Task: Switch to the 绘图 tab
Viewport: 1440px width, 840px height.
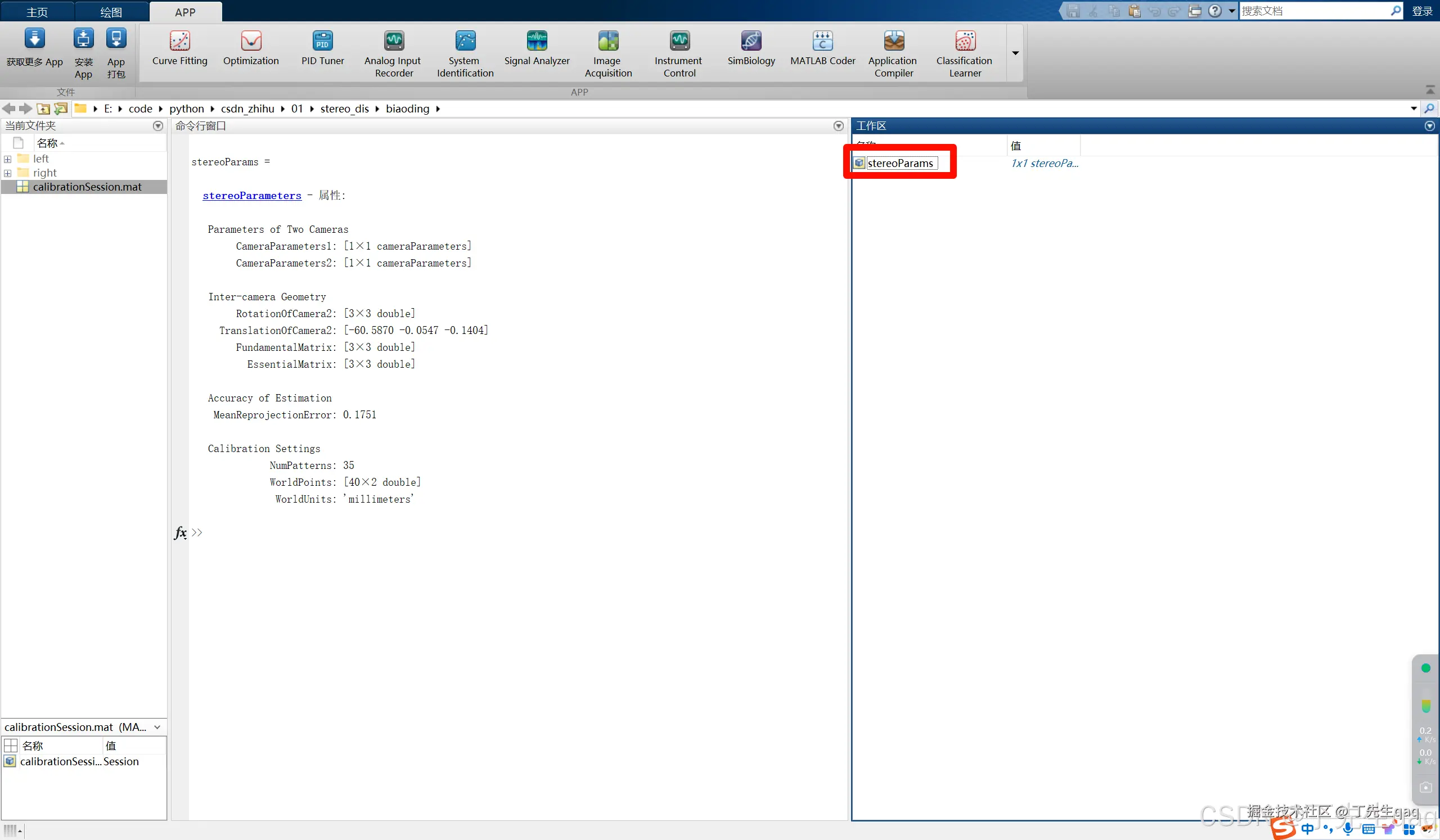Action: point(111,12)
